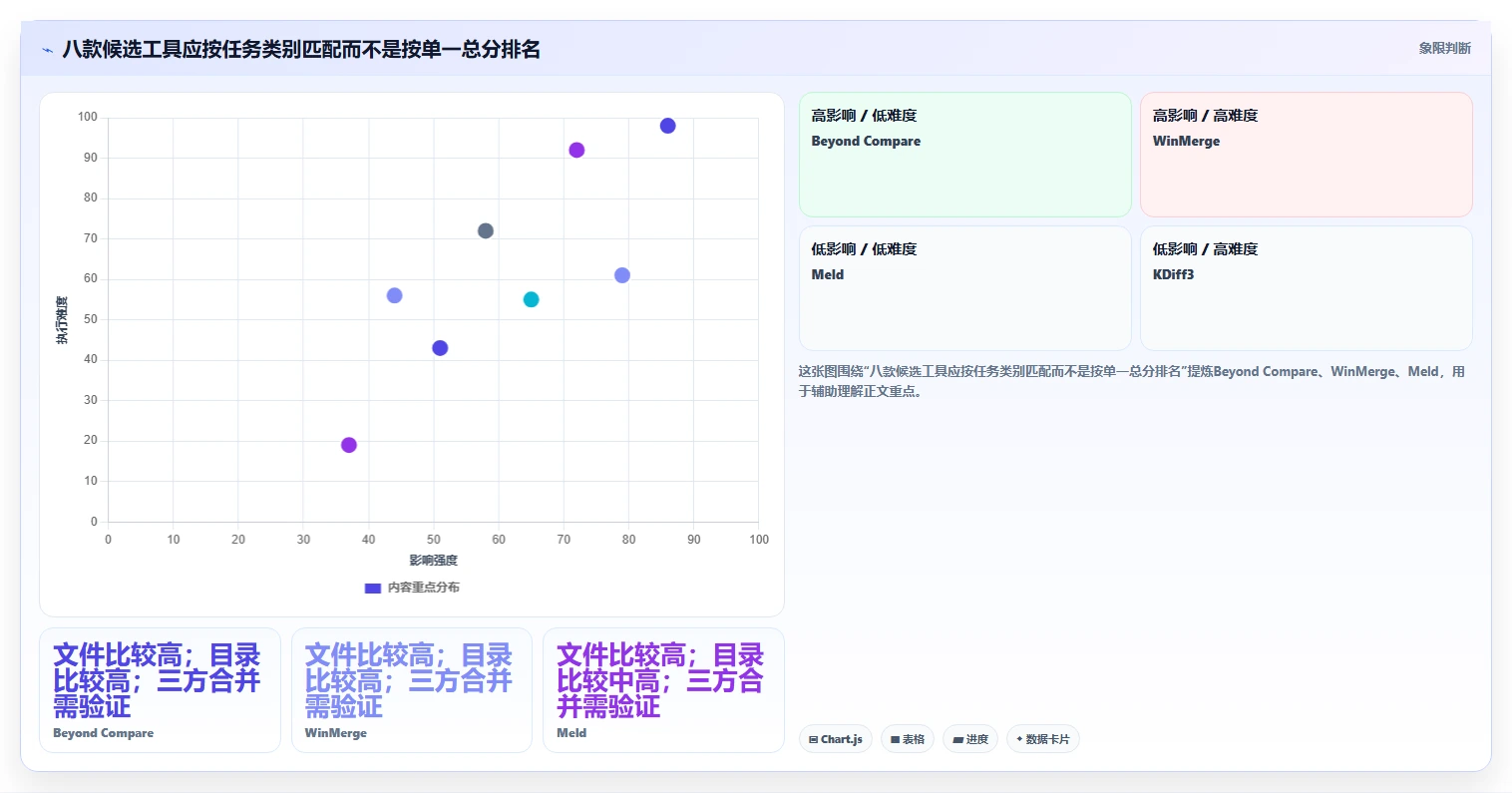Image resolution: width=1512 pixels, height=793 pixels.
Task: Click the description paragraph below the quadrants
Action: 1132,381
